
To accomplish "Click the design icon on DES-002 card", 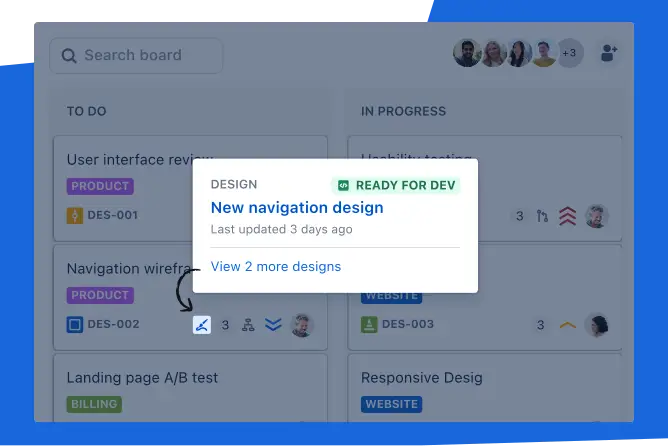I will [202, 325].
